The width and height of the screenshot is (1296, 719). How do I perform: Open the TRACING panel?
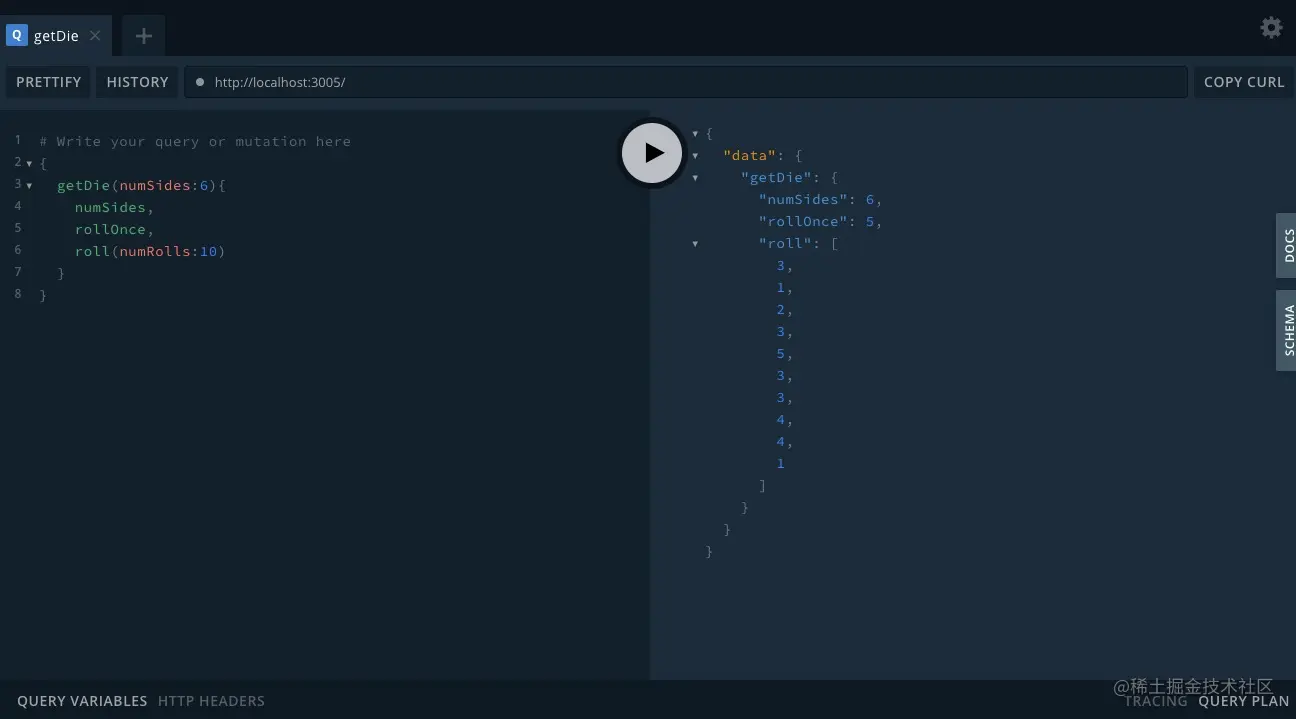tap(1155, 701)
